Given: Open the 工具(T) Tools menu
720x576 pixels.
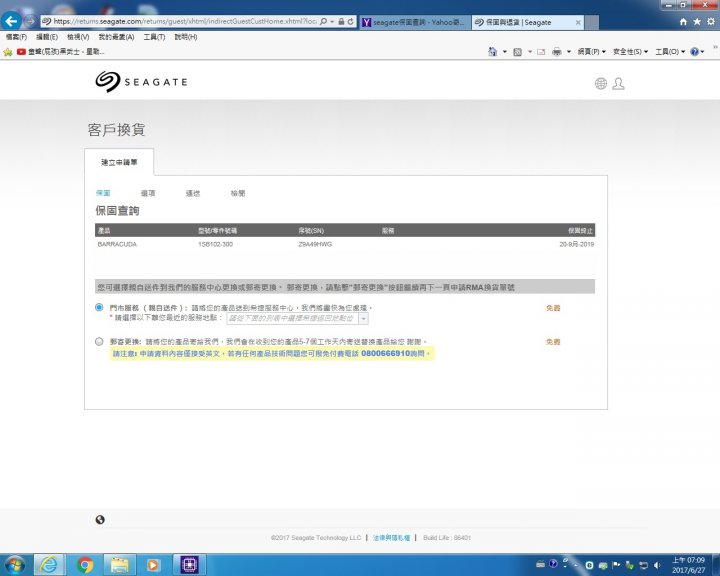Looking at the screenshot, I should click(x=154, y=37).
